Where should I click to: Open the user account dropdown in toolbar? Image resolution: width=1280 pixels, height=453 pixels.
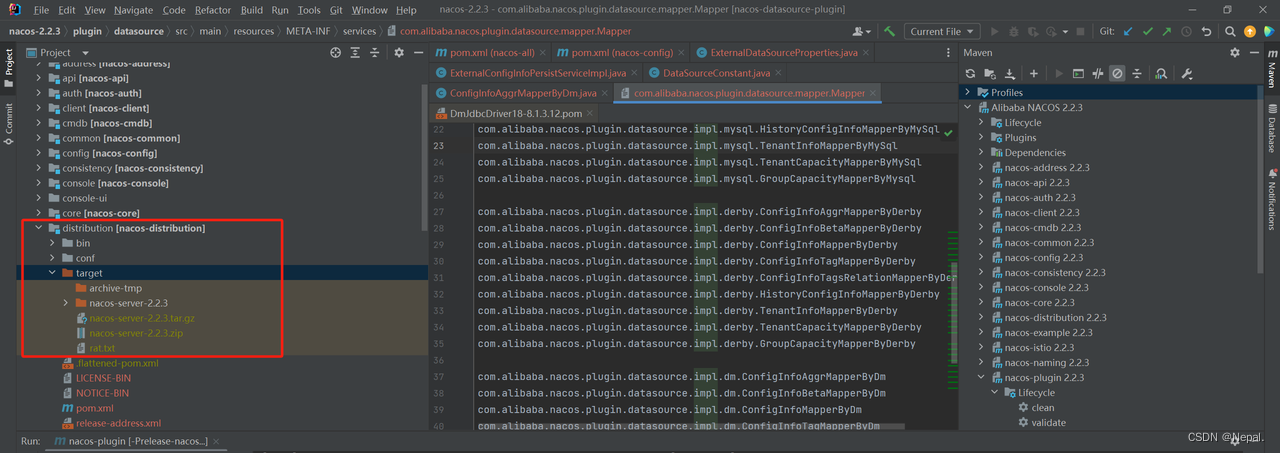[x=861, y=31]
